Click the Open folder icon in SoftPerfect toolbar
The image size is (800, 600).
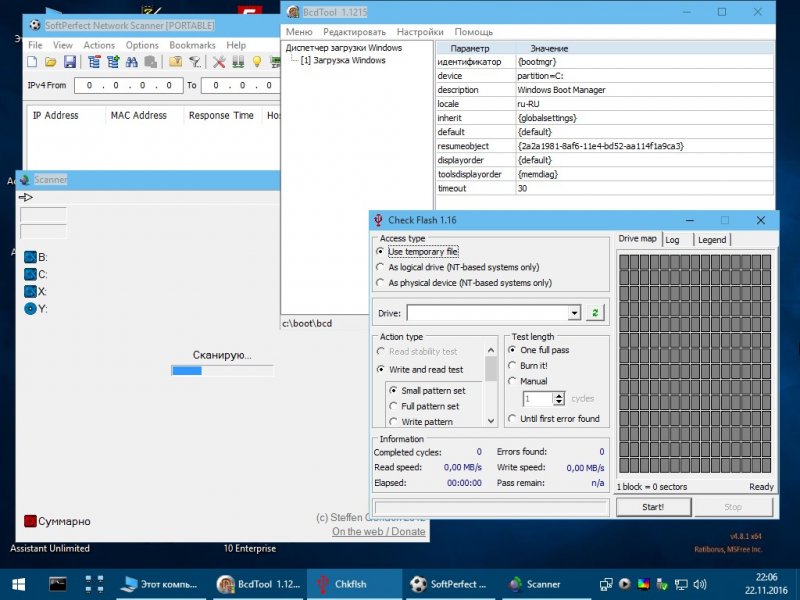tap(51, 62)
